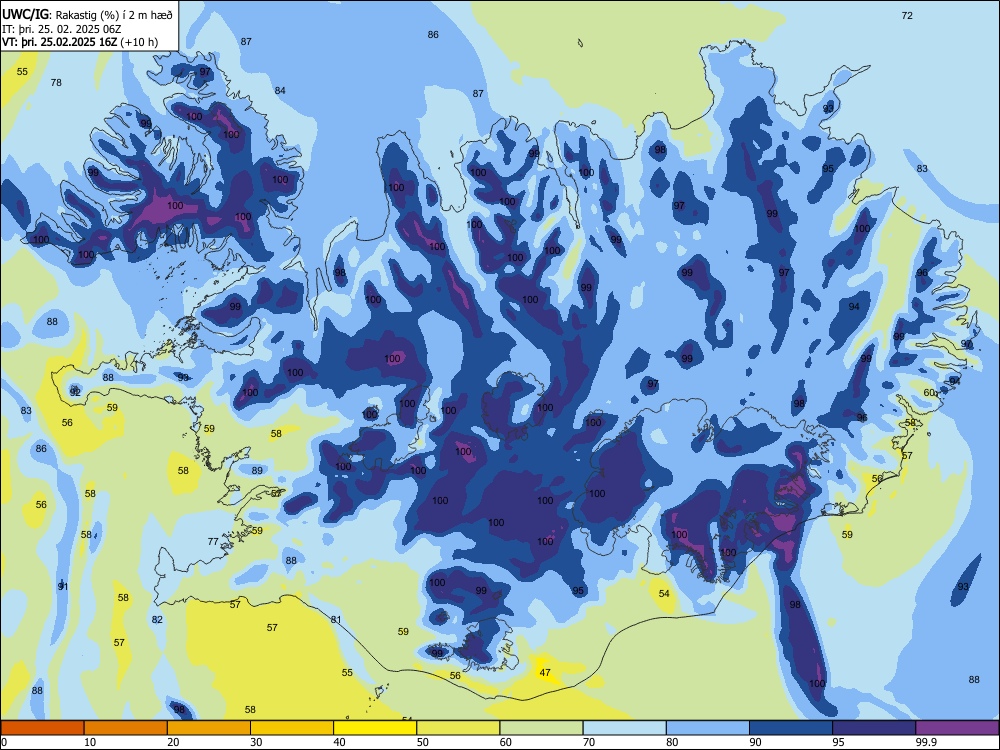Select the "30" legend scale label
This screenshot has height=750, width=1000.
(256, 742)
